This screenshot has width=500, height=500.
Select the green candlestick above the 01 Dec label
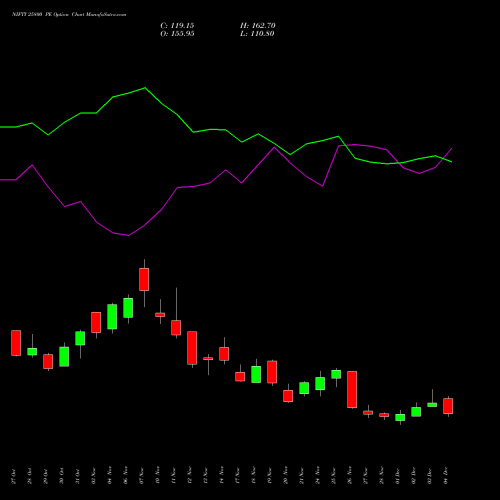[400, 417]
